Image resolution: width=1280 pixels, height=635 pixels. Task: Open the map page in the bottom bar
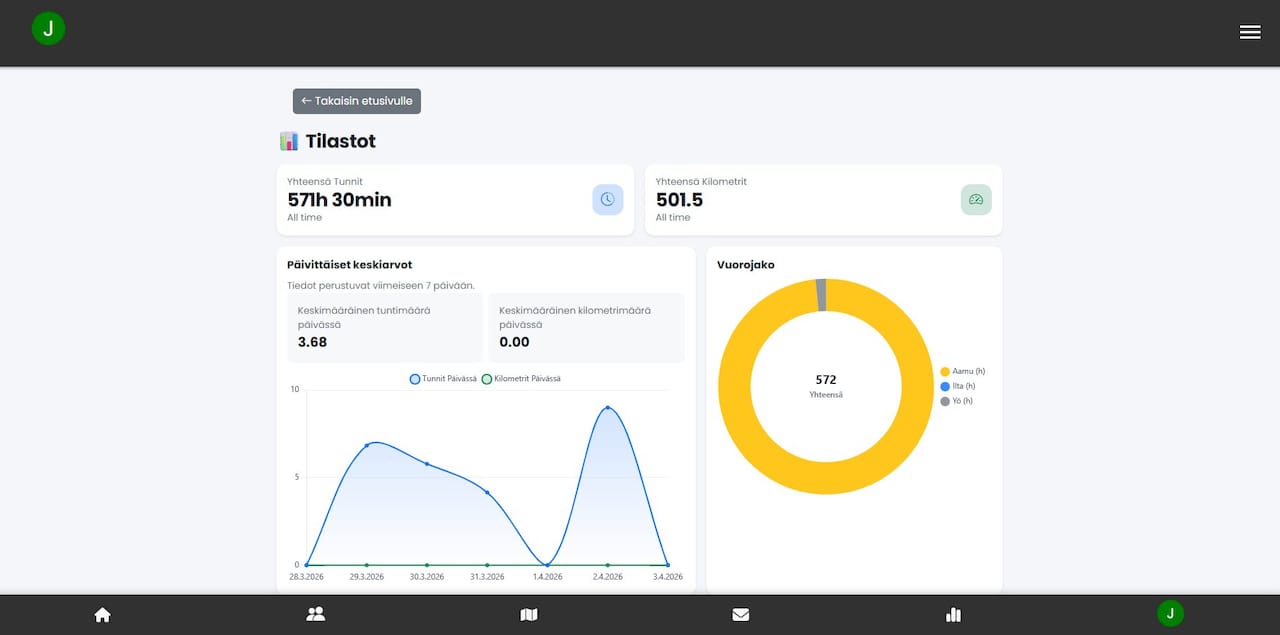click(529, 614)
